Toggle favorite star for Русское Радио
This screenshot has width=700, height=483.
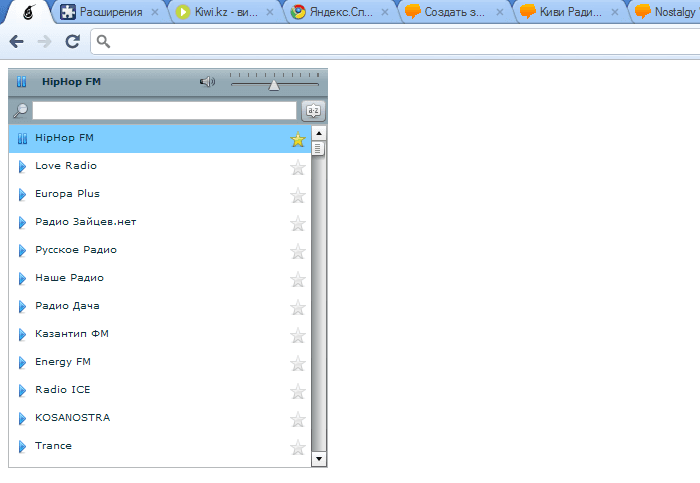[297, 252]
